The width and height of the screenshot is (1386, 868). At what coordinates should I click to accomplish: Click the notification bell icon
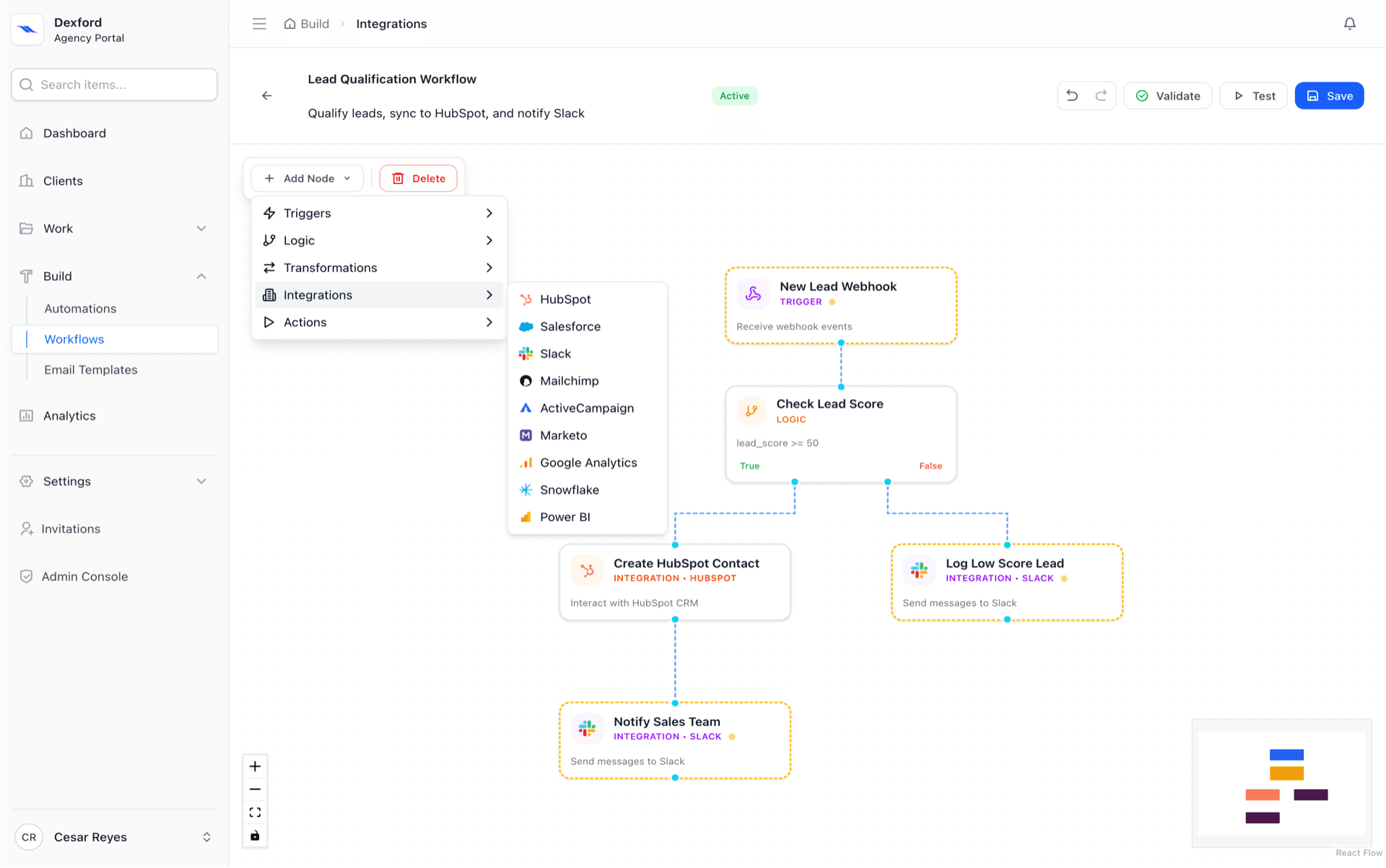pos(1349,24)
